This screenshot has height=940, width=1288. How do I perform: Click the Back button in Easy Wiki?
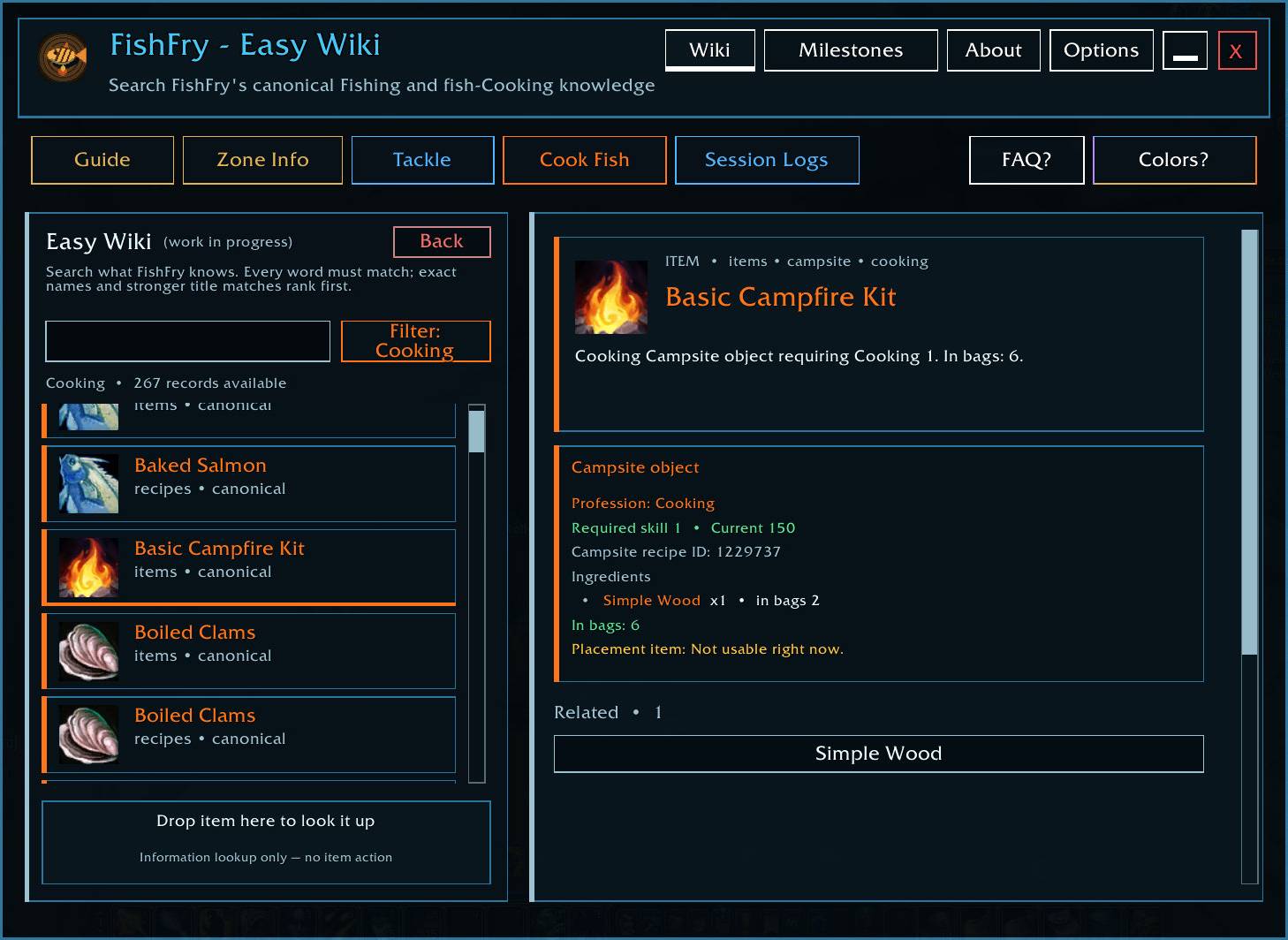coord(442,241)
